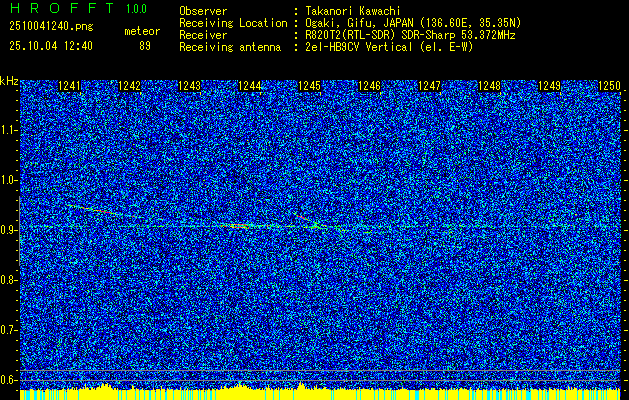Click the 1241 time marker
629x400 pixels.
pyautogui.click(x=69, y=86)
